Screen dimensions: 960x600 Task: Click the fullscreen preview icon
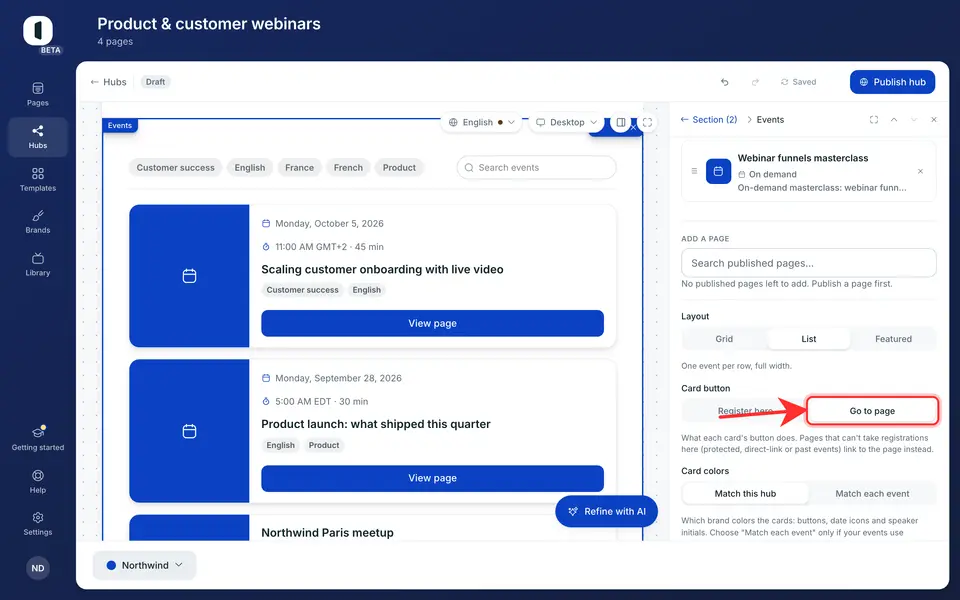(647, 122)
